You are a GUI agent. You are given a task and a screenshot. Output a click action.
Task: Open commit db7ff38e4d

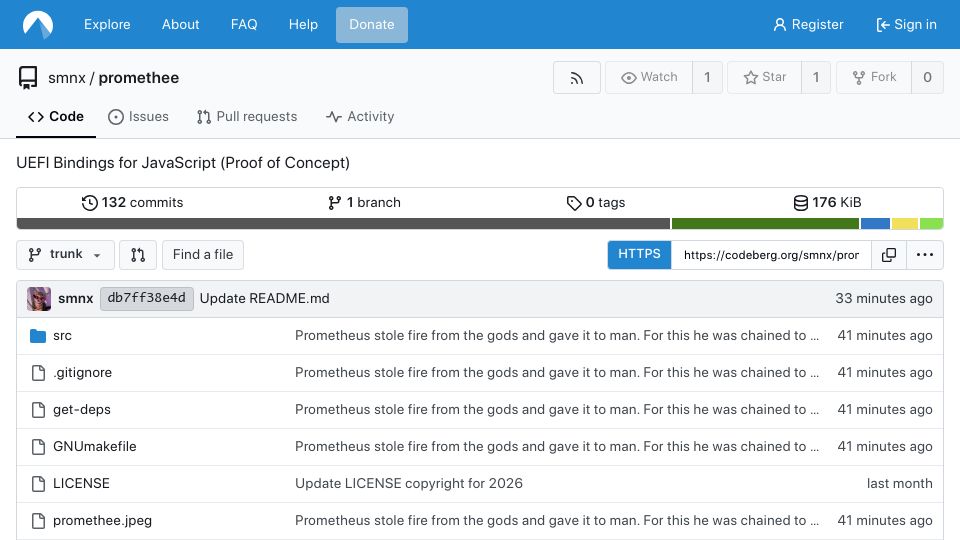click(x=146, y=298)
